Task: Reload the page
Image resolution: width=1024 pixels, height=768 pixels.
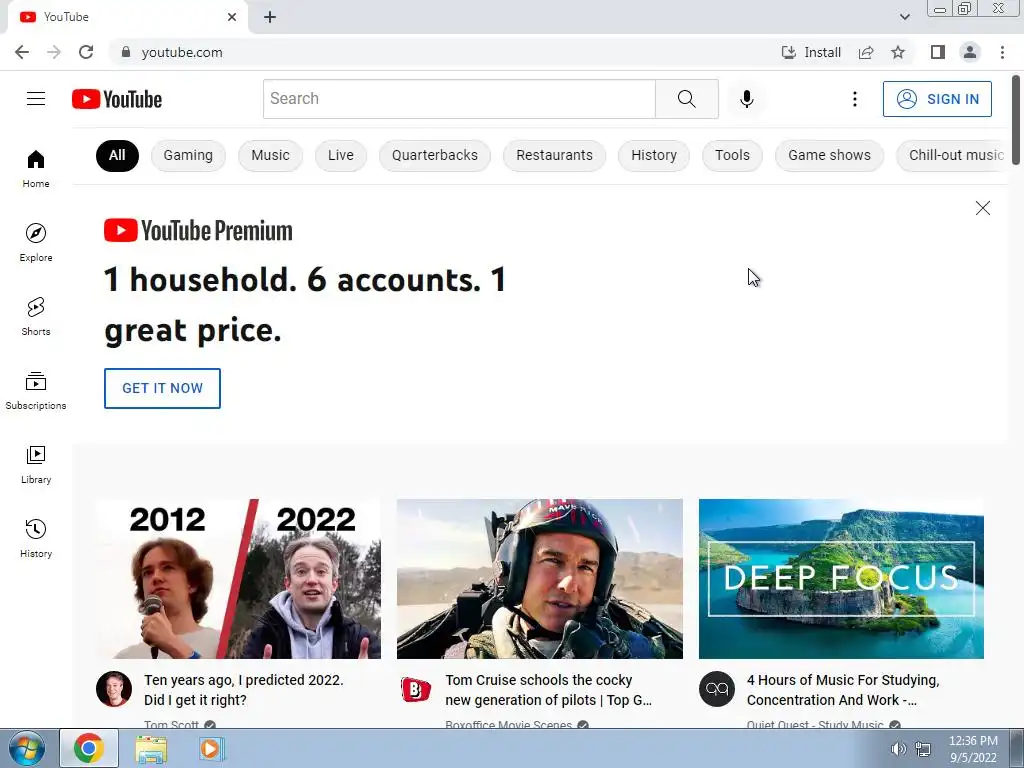Action: (x=86, y=52)
